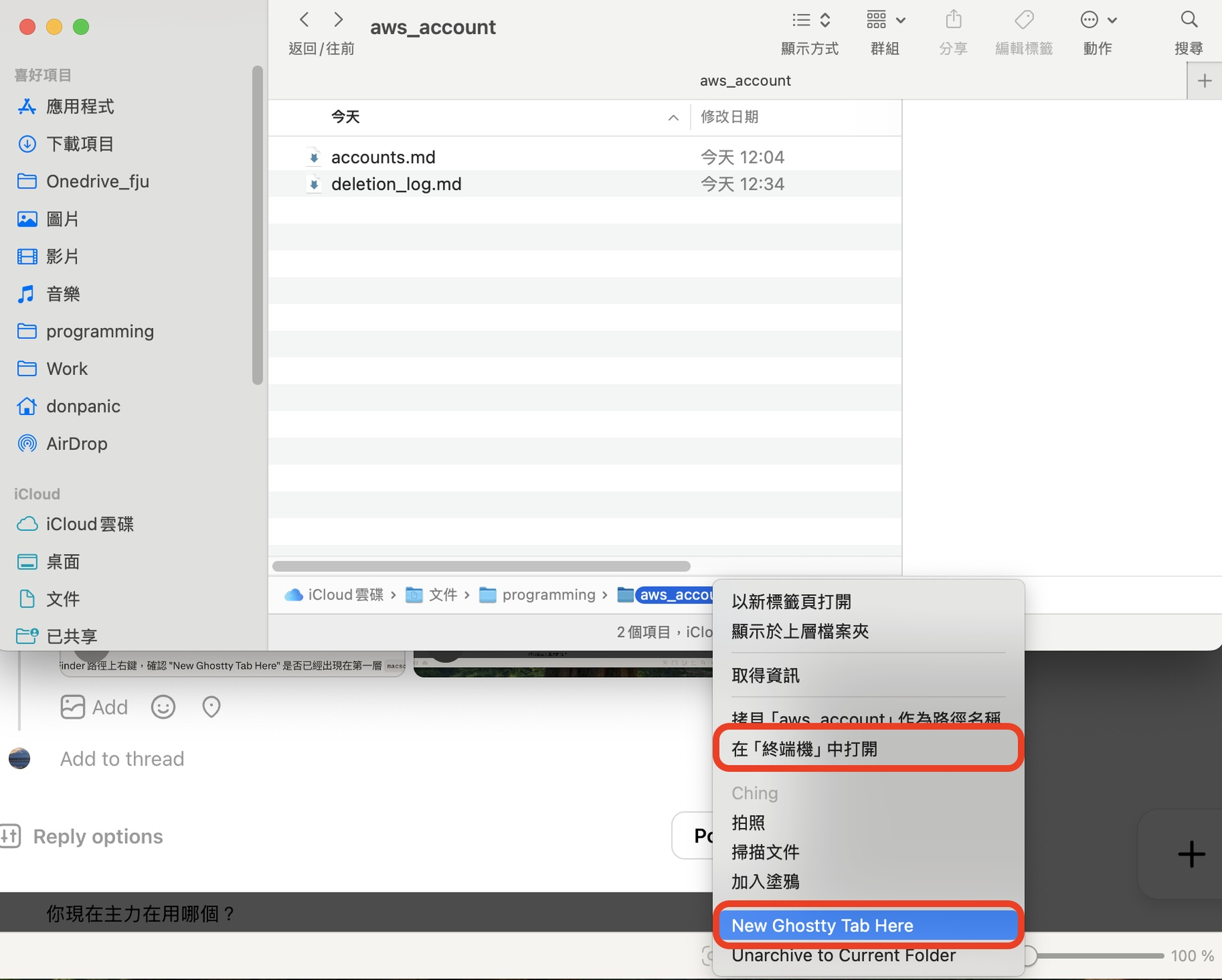
Task: Click 文件 in the path bar
Action: click(x=431, y=595)
